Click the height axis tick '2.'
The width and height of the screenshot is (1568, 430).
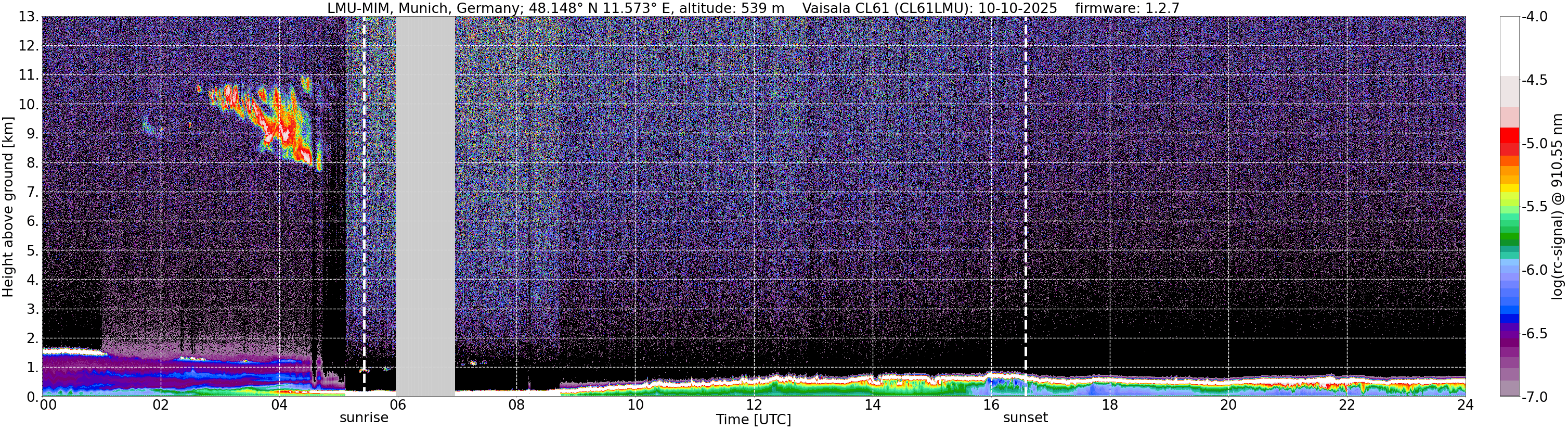click(33, 338)
